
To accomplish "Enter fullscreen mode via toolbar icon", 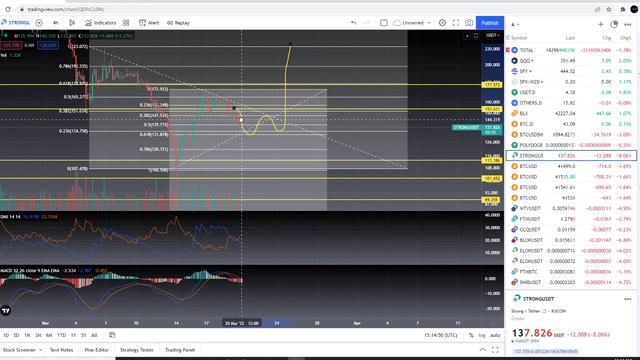I will [456, 23].
